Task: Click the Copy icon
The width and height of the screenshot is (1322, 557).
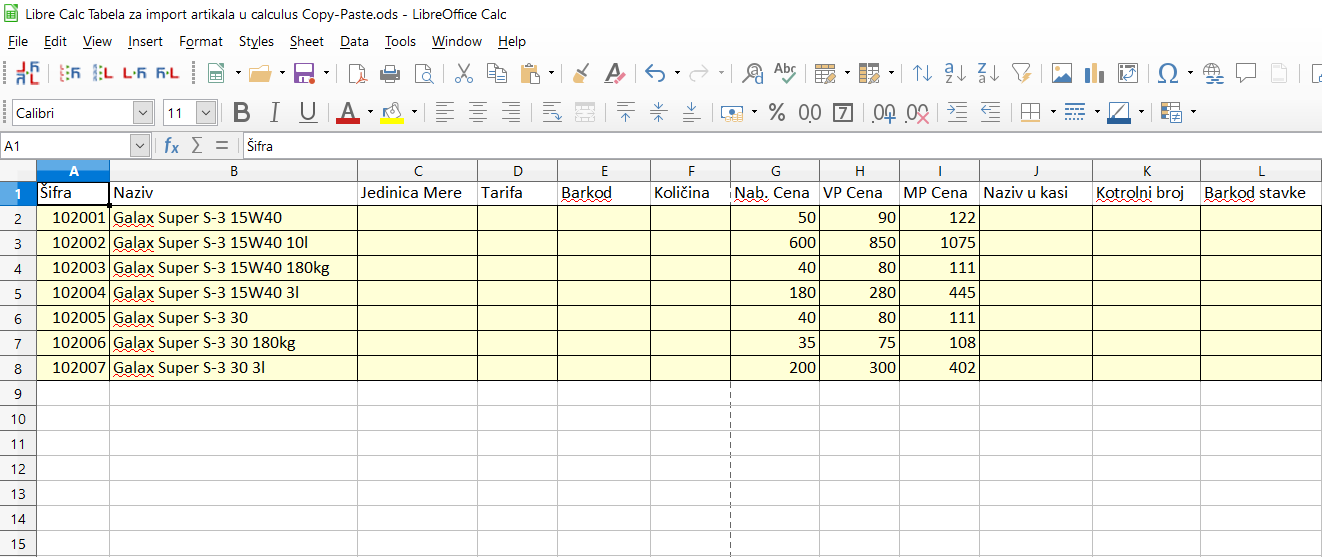Action: click(x=497, y=73)
